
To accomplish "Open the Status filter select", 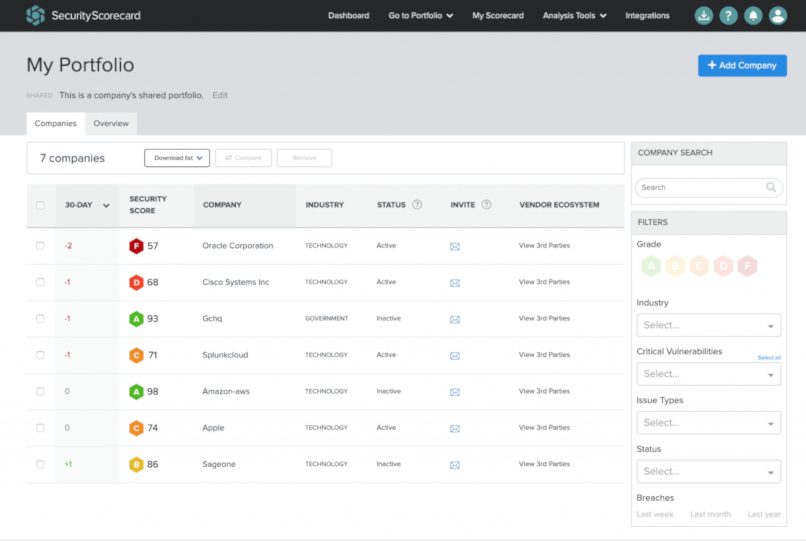I will tap(708, 472).
